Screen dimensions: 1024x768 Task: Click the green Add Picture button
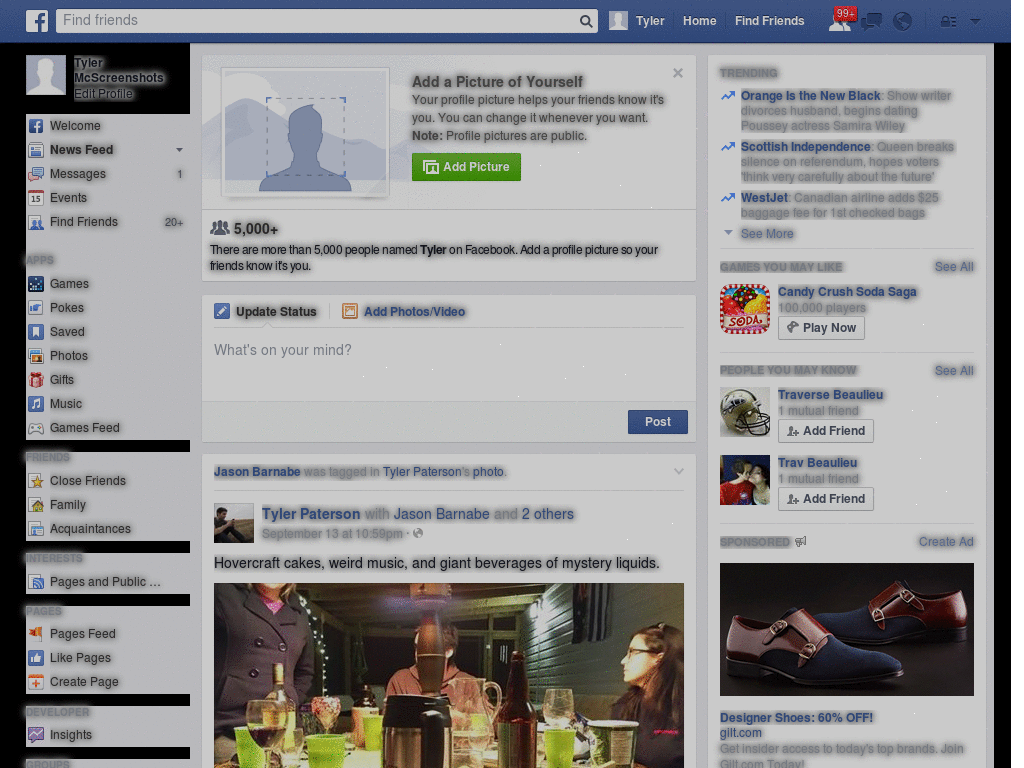(x=466, y=167)
